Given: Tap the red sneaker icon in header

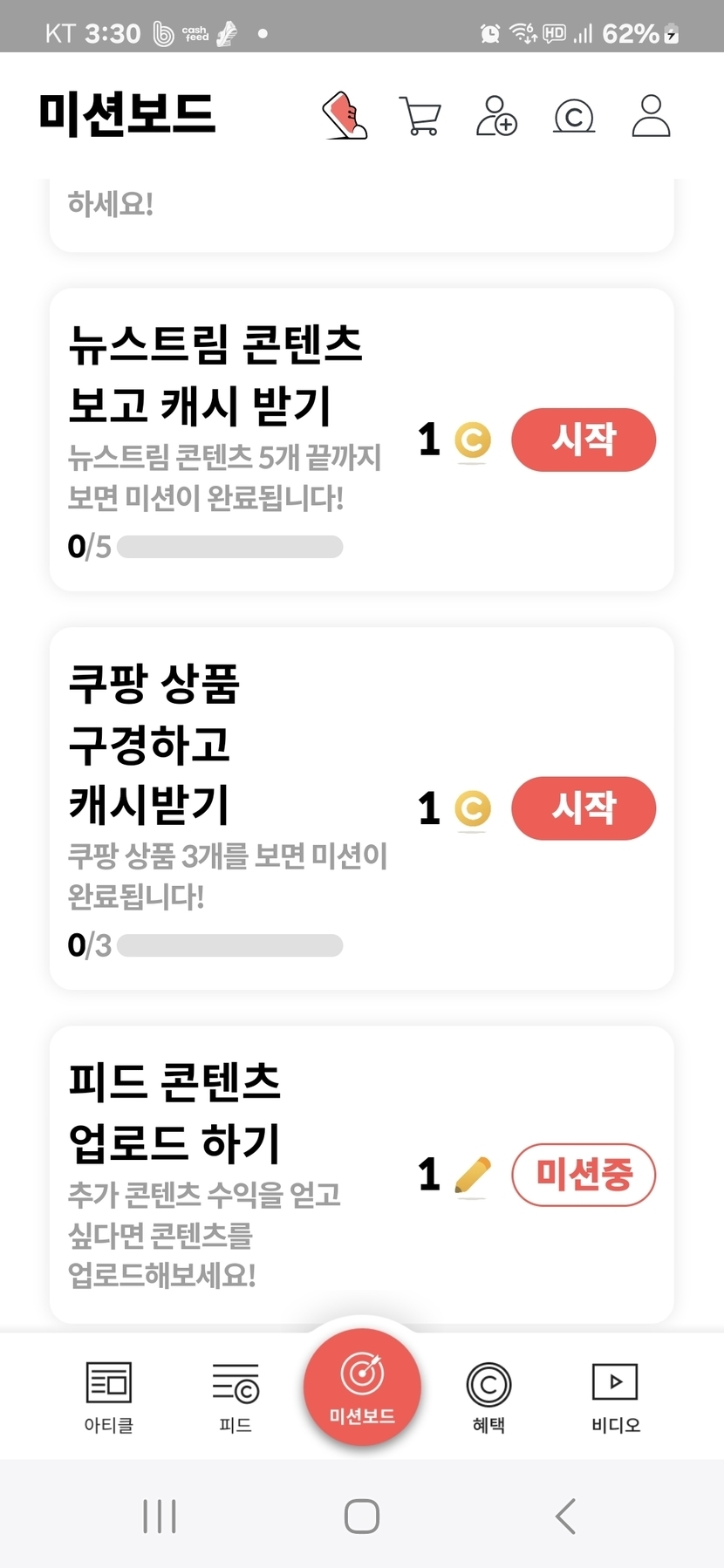Looking at the screenshot, I should point(345,115).
